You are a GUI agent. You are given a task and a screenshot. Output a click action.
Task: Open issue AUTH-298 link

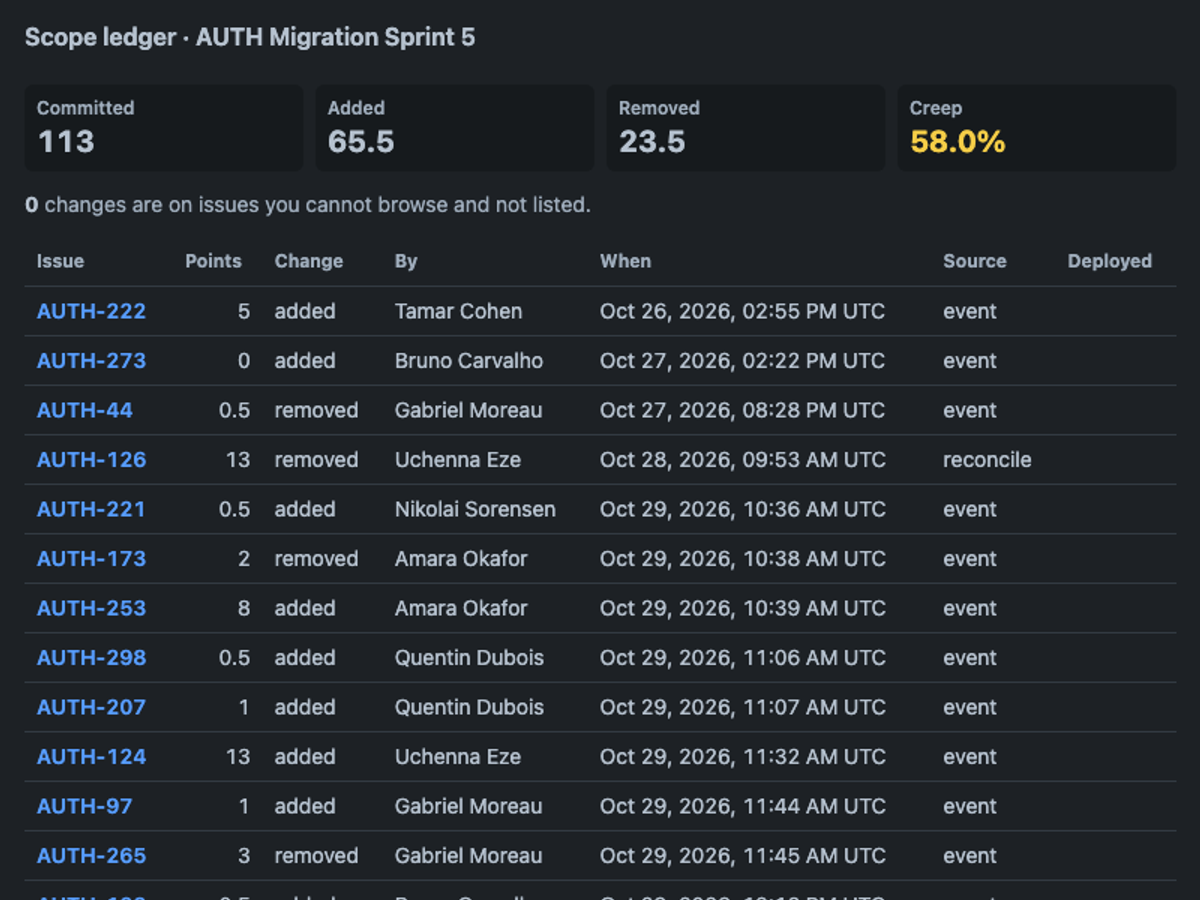point(91,658)
